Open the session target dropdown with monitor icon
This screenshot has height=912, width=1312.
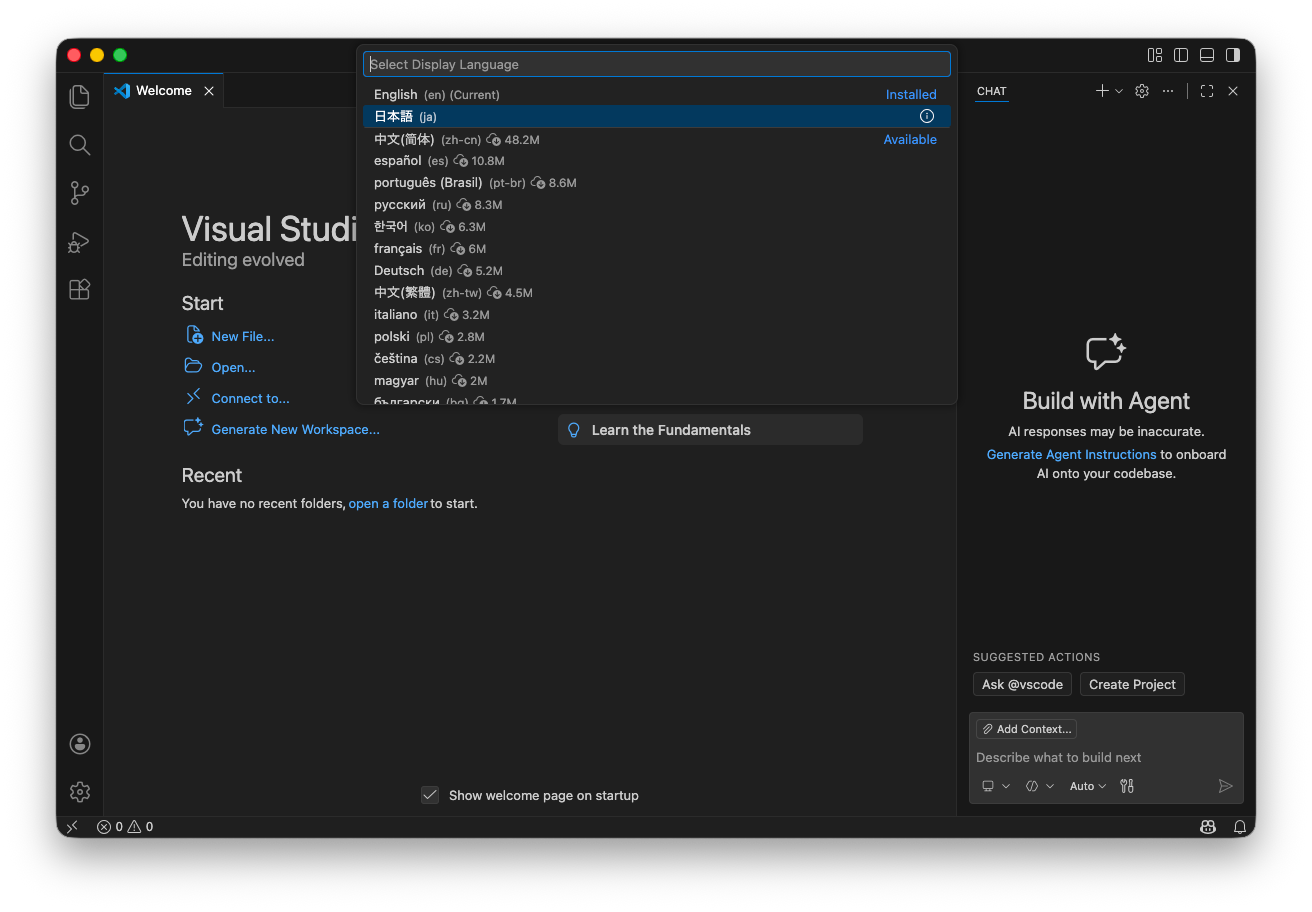pyautogui.click(x=996, y=786)
